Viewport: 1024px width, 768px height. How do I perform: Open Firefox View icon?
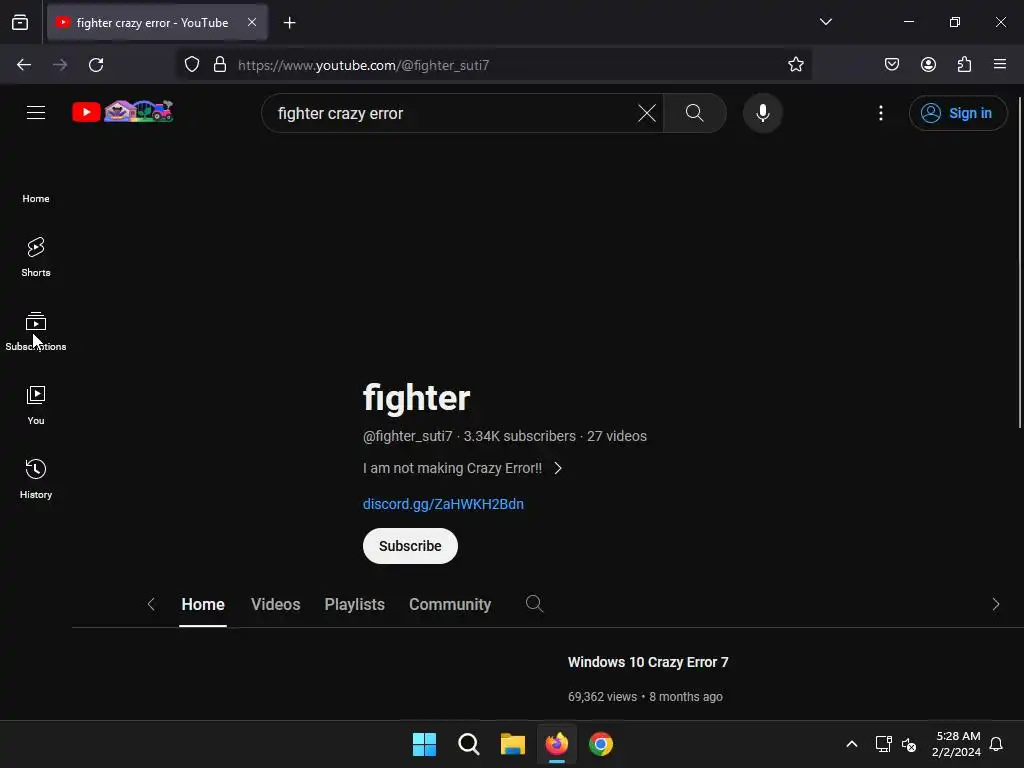click(x=20, y=23)
